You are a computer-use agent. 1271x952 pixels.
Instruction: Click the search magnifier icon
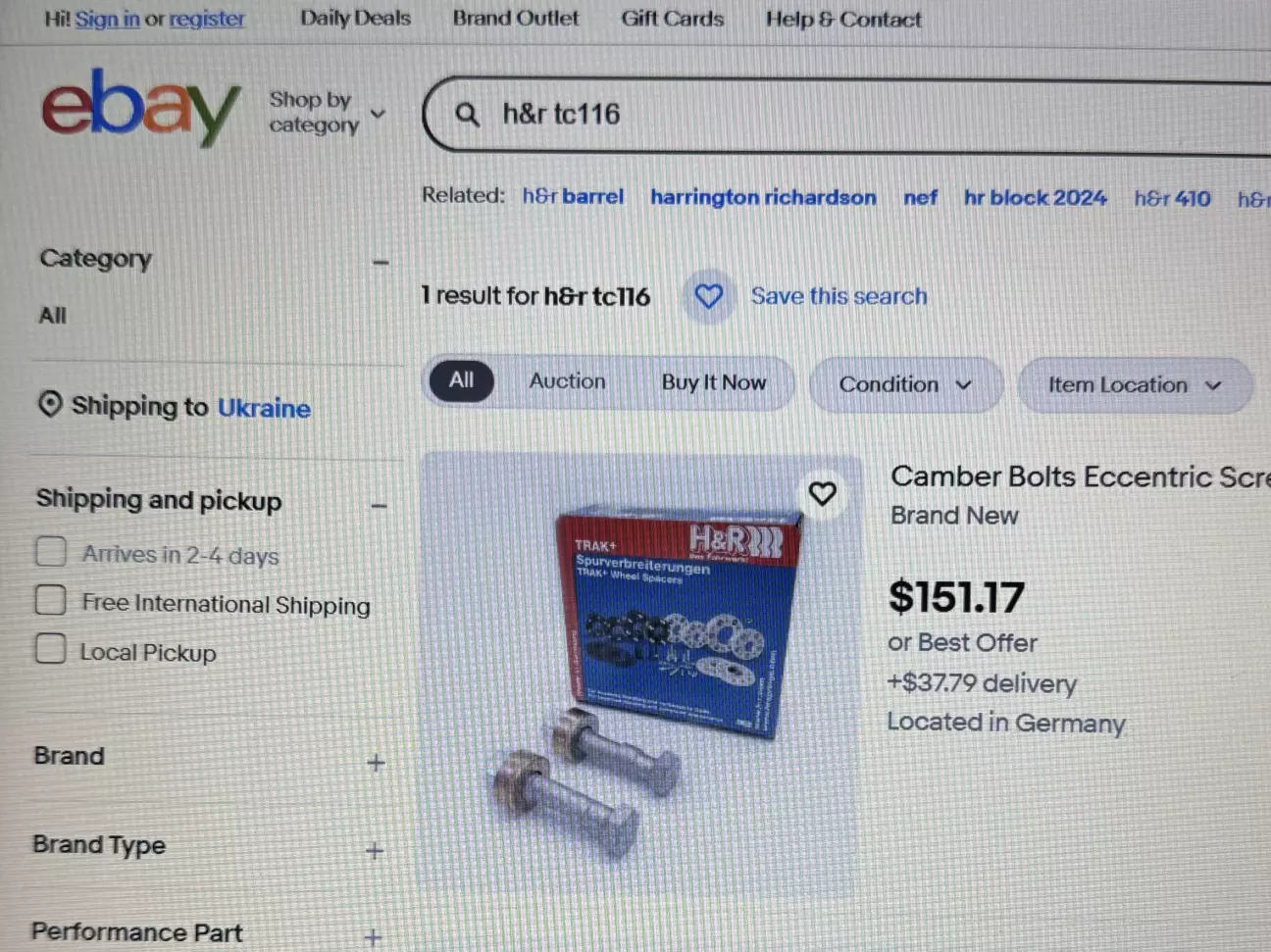pyautogui.click(x=468, y=115)
